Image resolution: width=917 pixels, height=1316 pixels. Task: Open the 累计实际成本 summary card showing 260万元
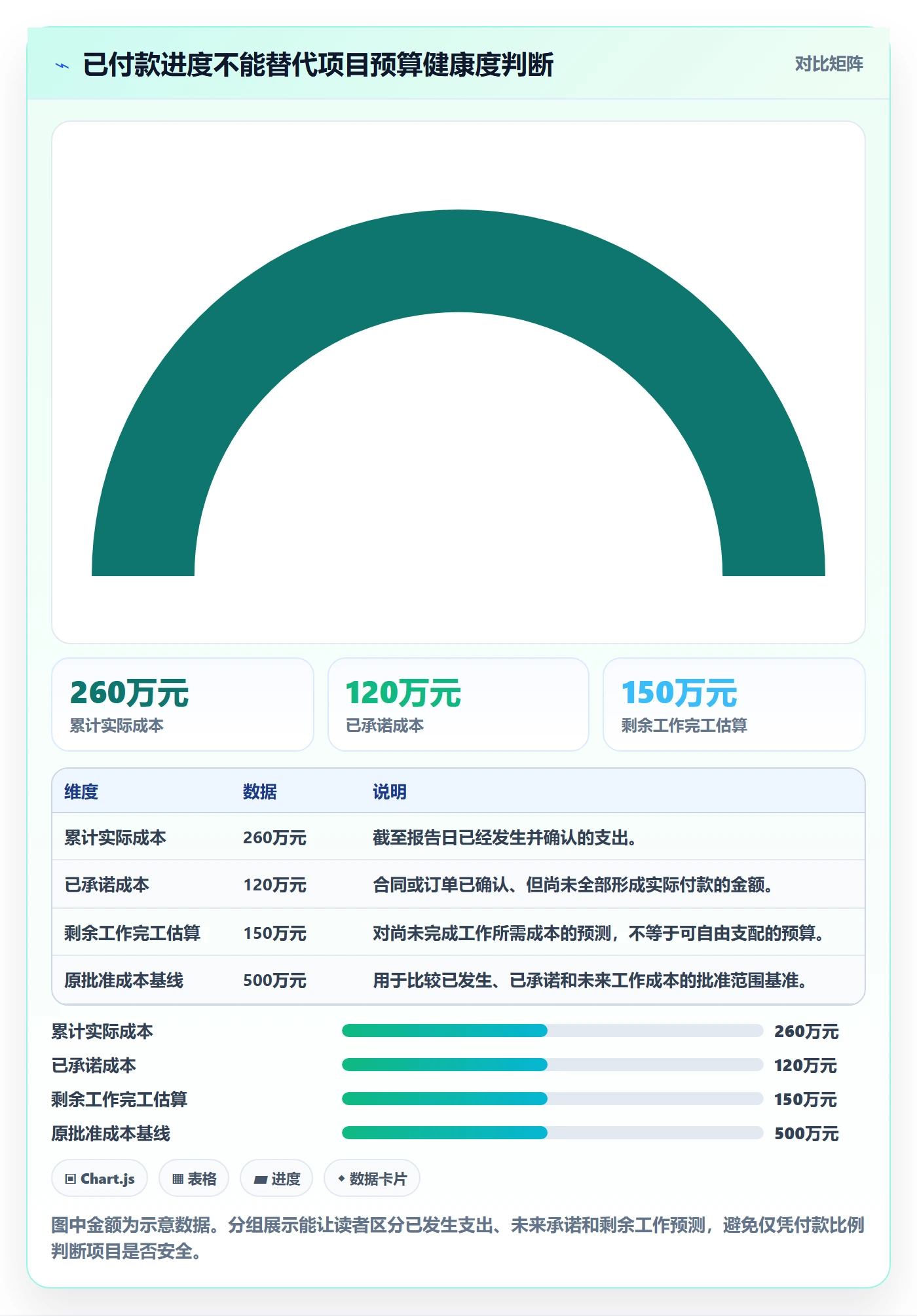click(x=183, y=704)
